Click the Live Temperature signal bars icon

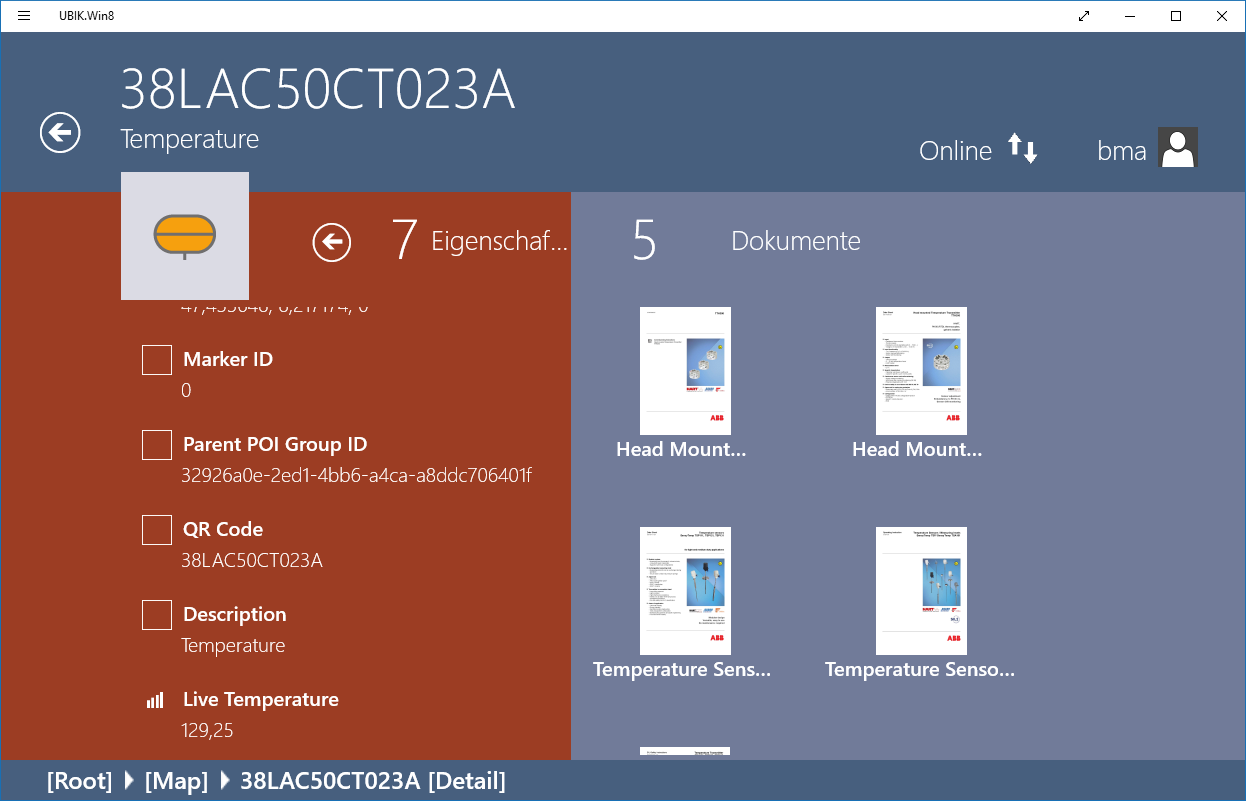tap(155, 700)
